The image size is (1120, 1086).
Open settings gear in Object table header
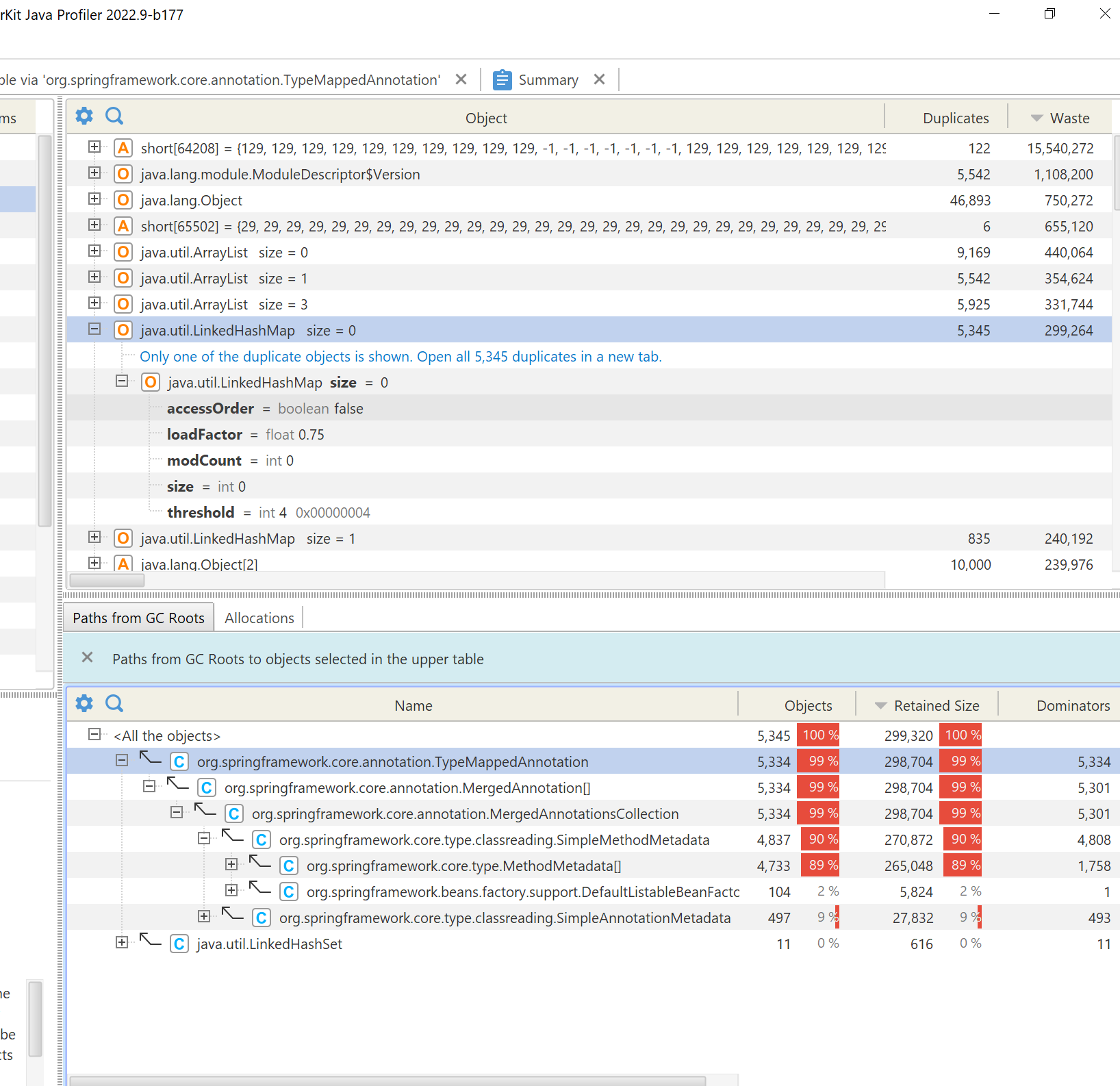(84, 116)
